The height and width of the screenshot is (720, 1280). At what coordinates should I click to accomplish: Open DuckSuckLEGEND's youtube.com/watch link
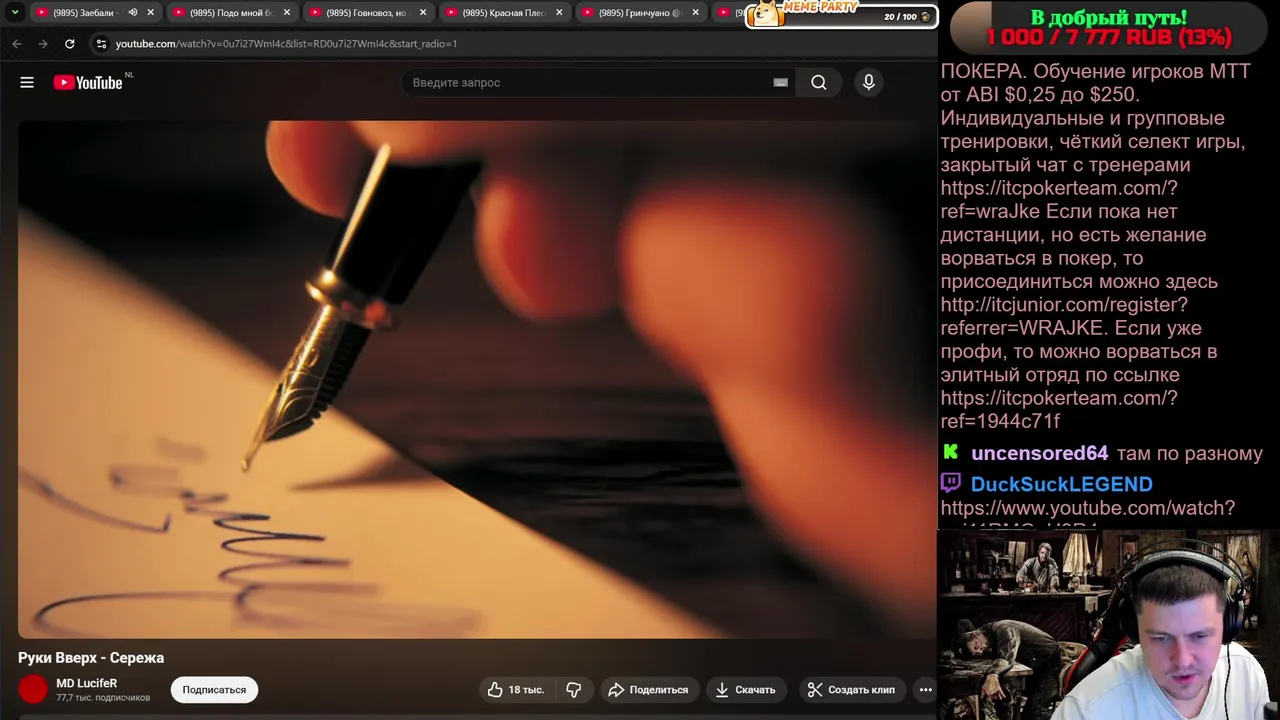(1088, 514)
